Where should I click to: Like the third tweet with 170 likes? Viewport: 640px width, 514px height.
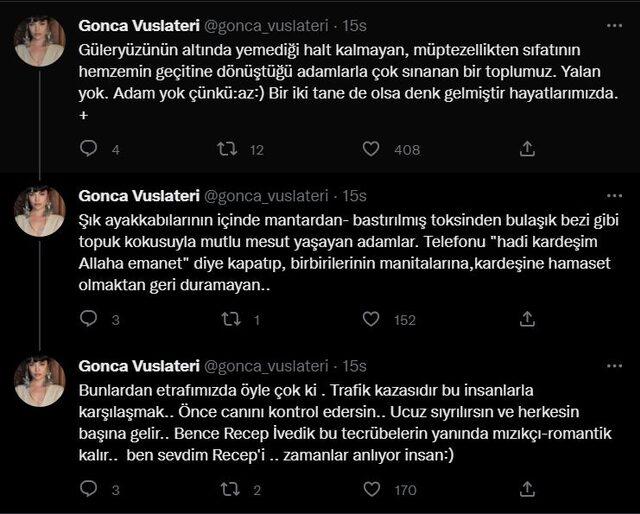pyautogui.click(x=371, y=490)
